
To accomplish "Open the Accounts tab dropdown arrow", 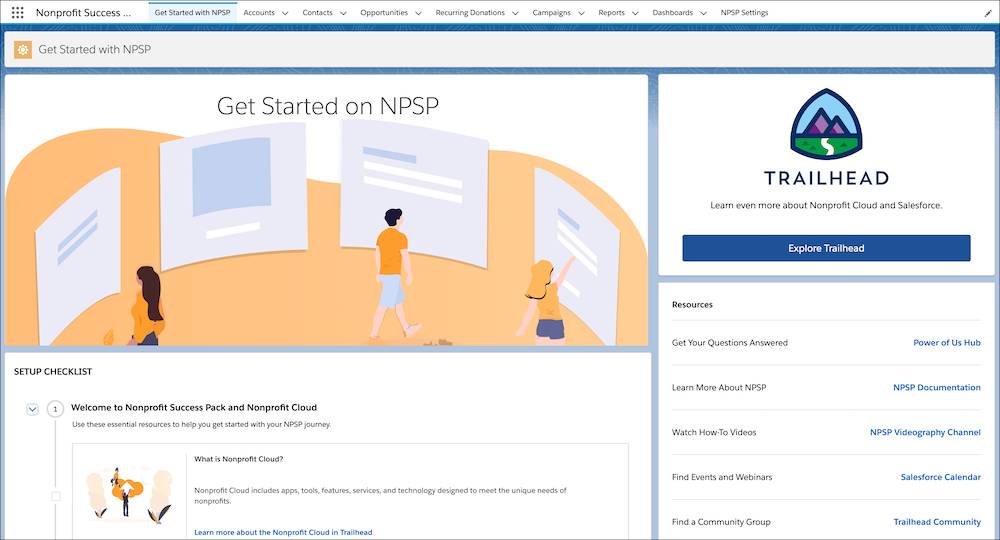I will (285, 13).
